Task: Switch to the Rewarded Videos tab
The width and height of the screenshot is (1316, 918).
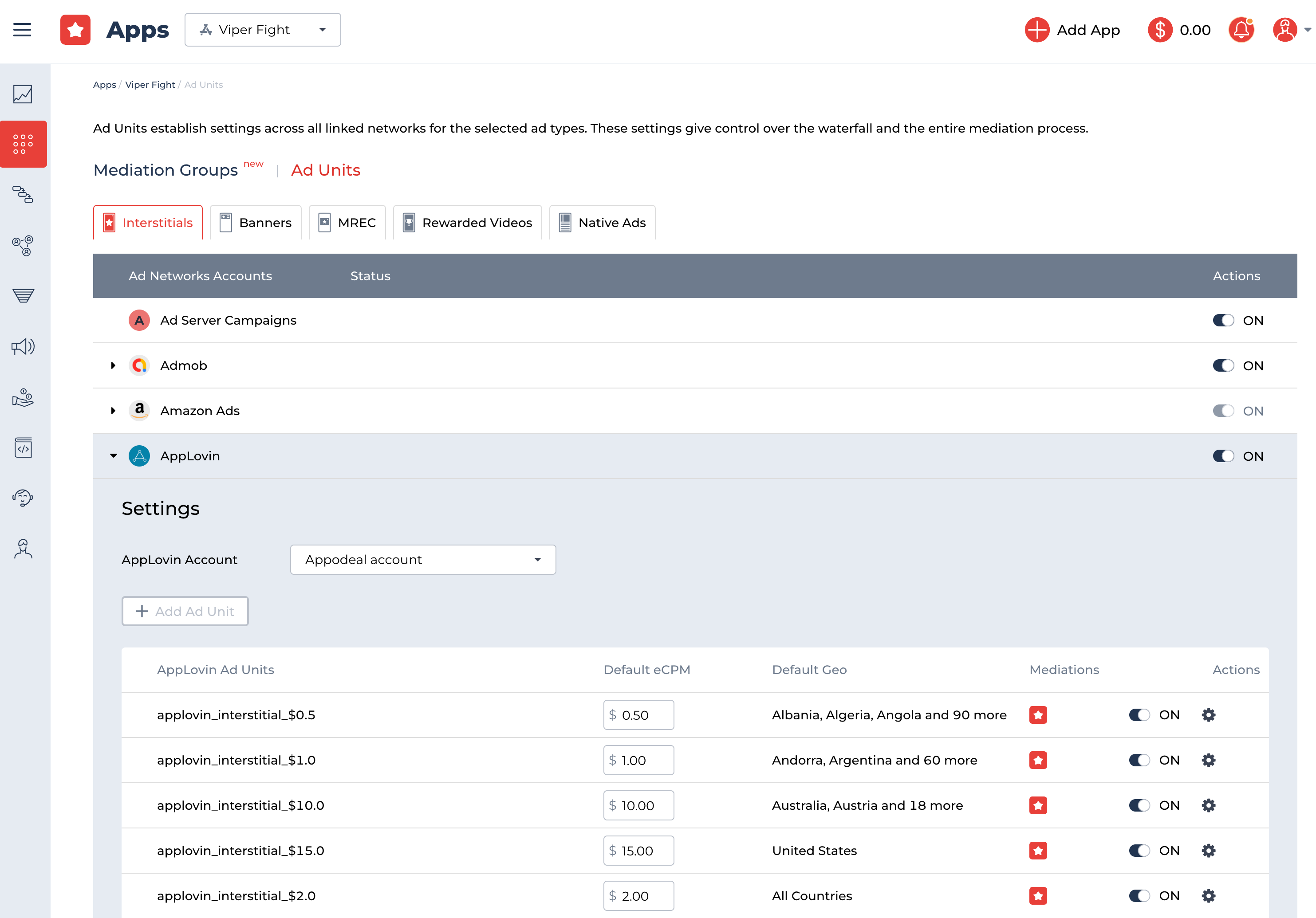Action: pyautogui.click(x=467, y=222)
